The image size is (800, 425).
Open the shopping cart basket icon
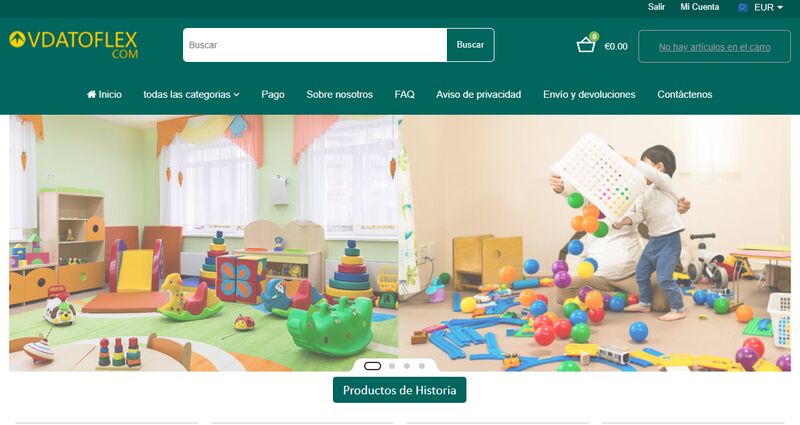[x=585, y=45]
